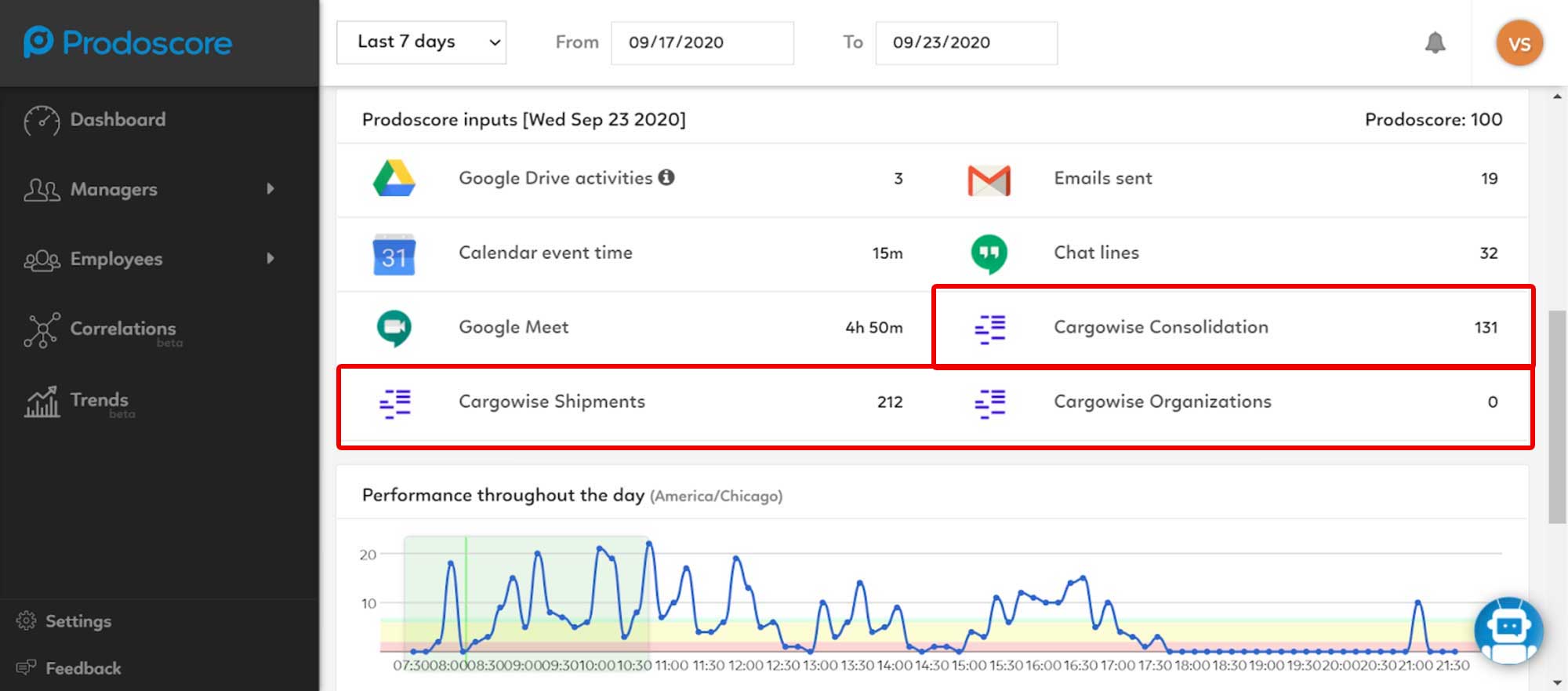Click the From date field
The image size is (1568, 691).
tap(702, 42)
